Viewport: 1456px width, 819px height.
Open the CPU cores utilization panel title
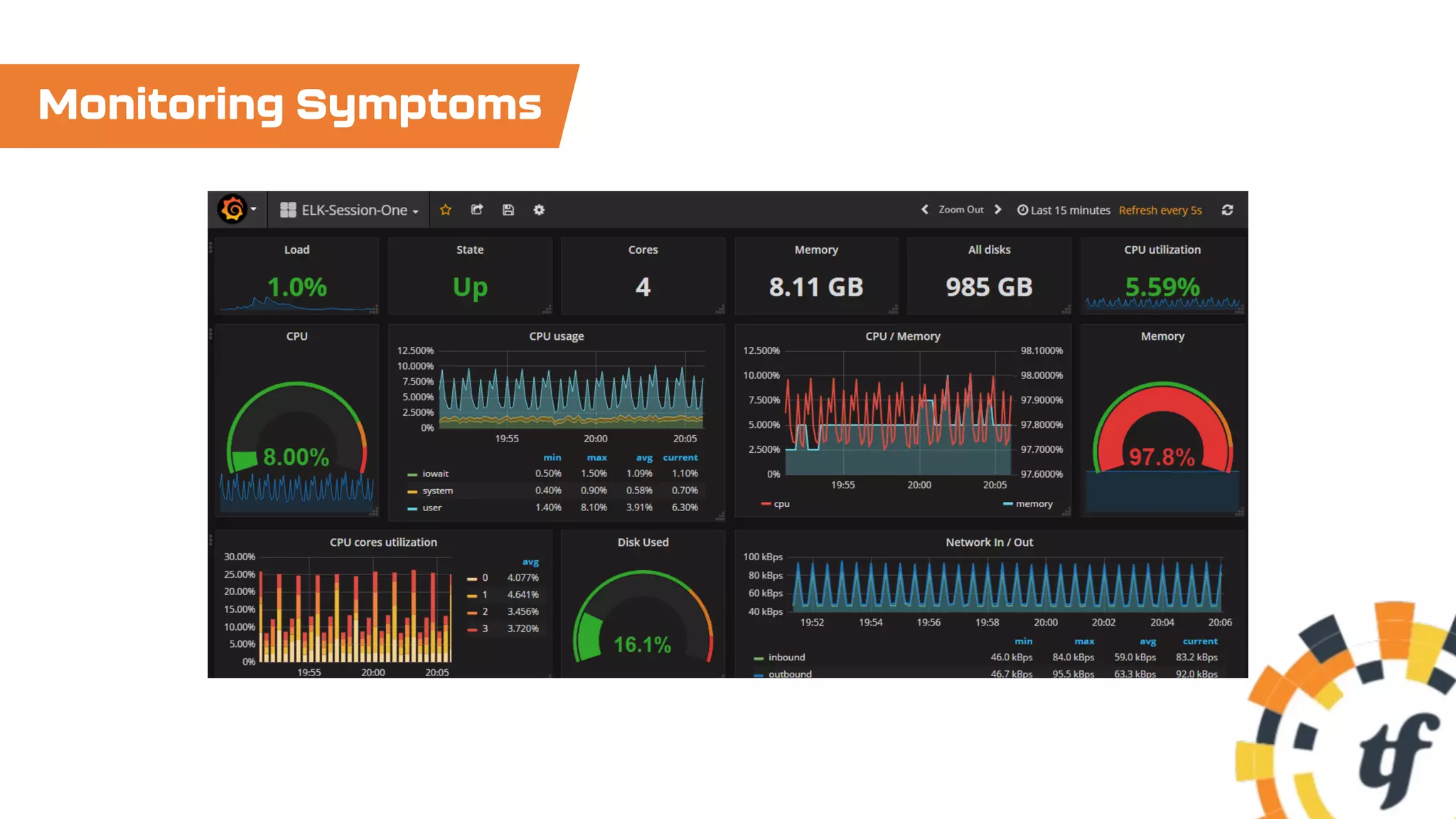pyautogui.click(x=383, y=542)
